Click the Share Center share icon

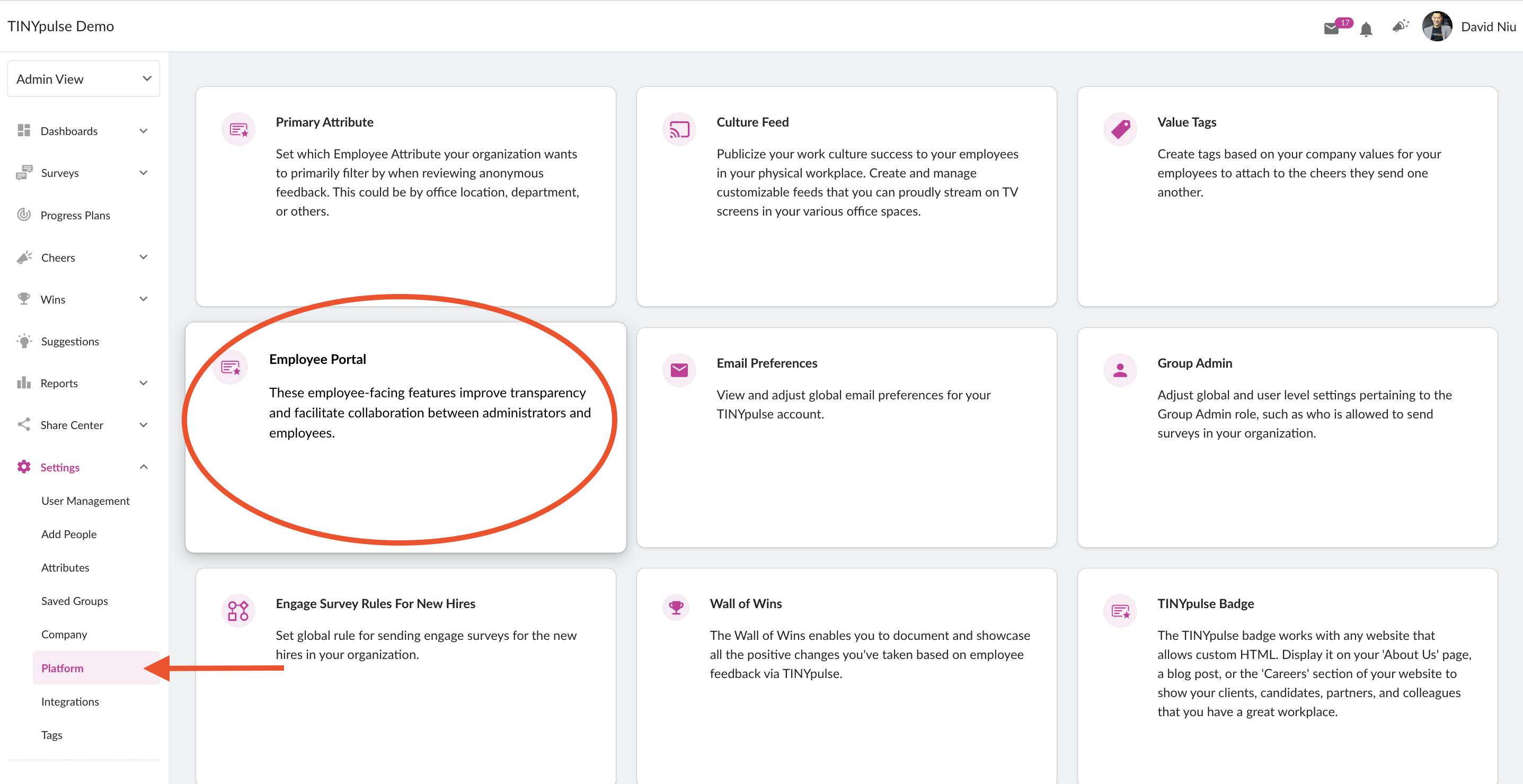tap(24, 425)
